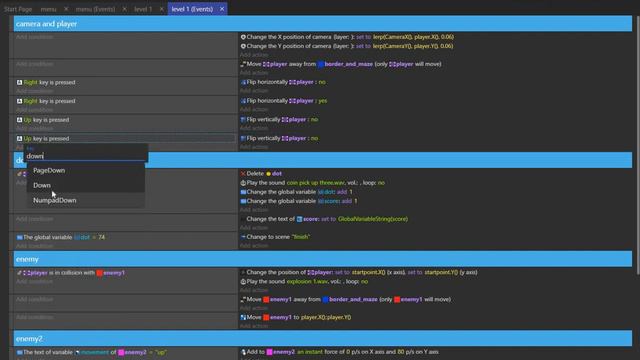Image resolution: width=640 pixels, height=360 pixels.
Task: Click the camera icon of the X position action
Action: [243, 37]
